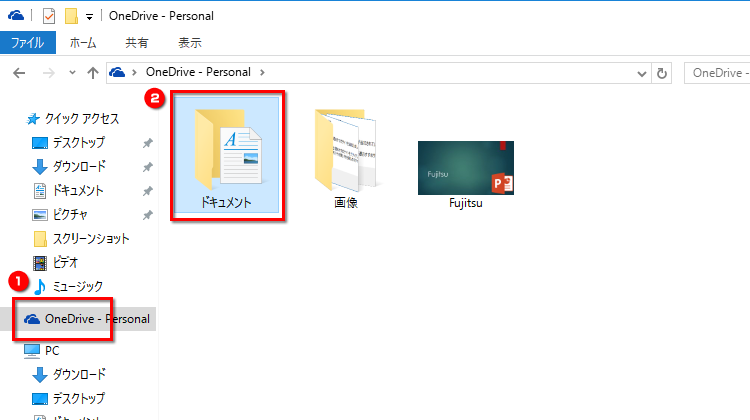This screenshot has height=420, width=750.
Task: Switch to the 共有 ribbon tab
Action: tap(137, 43)
